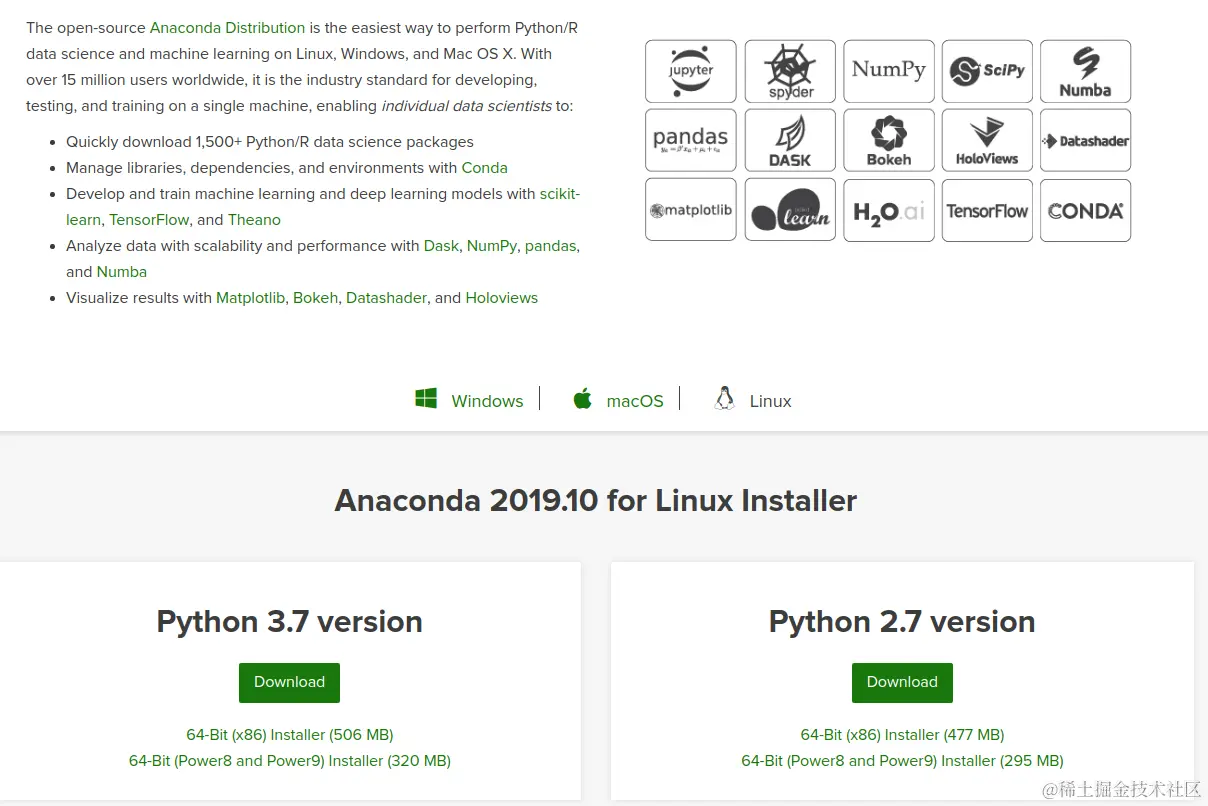Click the italic 'individual data scientists' text
This screenshot has width=1208, height=806.
(x=466, y=106)
